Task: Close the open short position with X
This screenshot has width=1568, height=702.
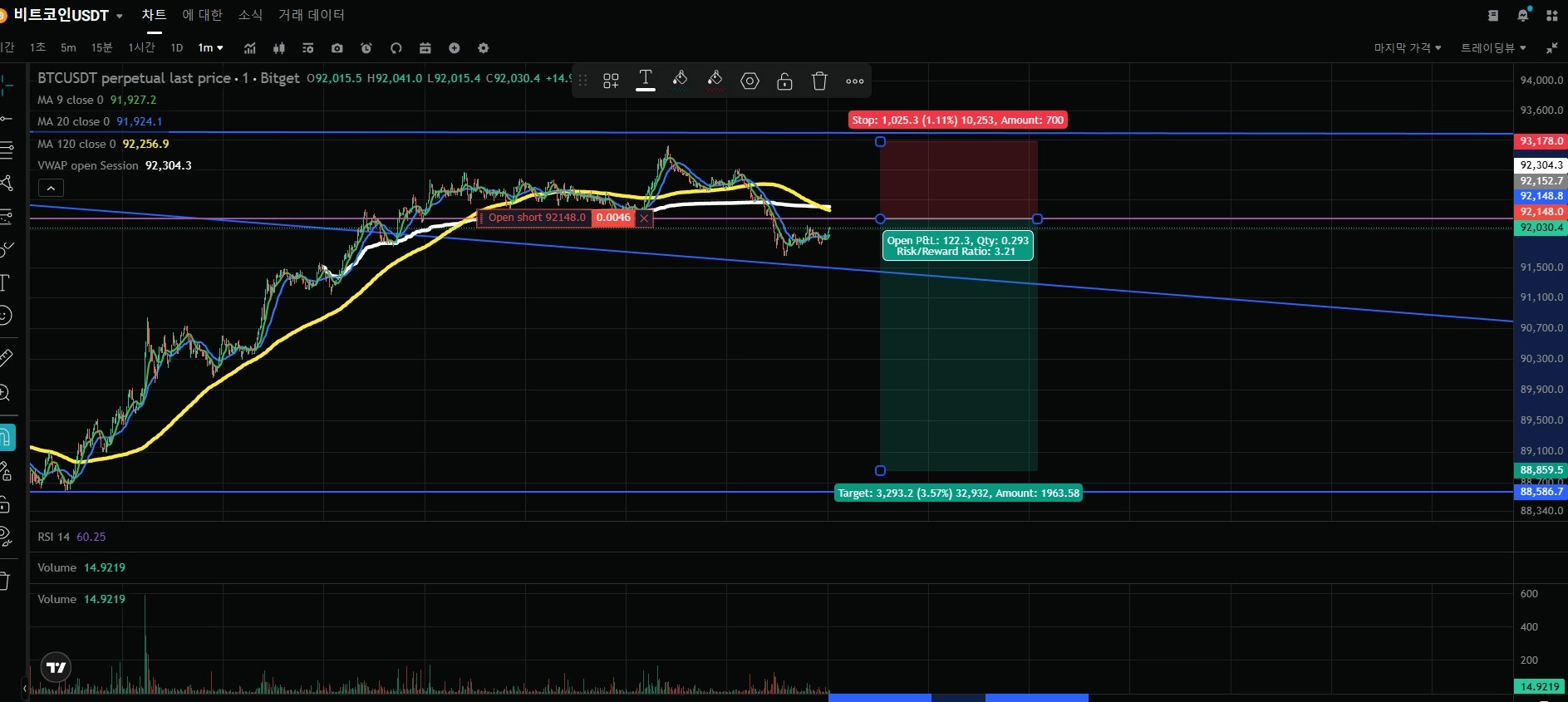Action: click(644, 218)
